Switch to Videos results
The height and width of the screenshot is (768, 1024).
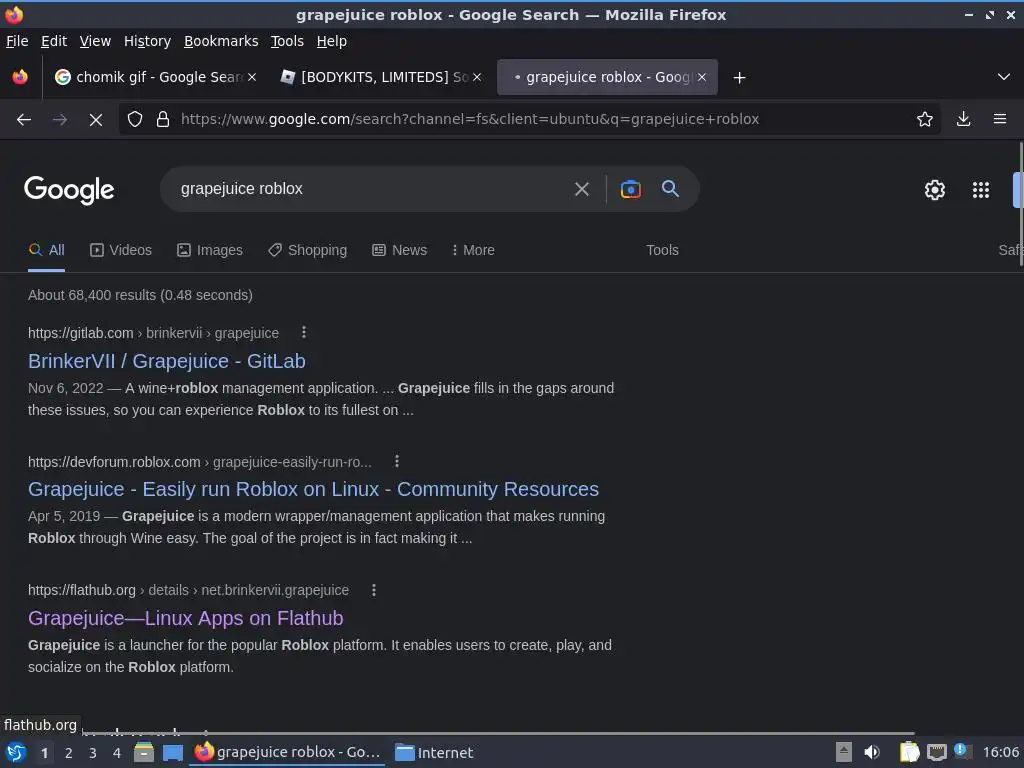[121, 250]
